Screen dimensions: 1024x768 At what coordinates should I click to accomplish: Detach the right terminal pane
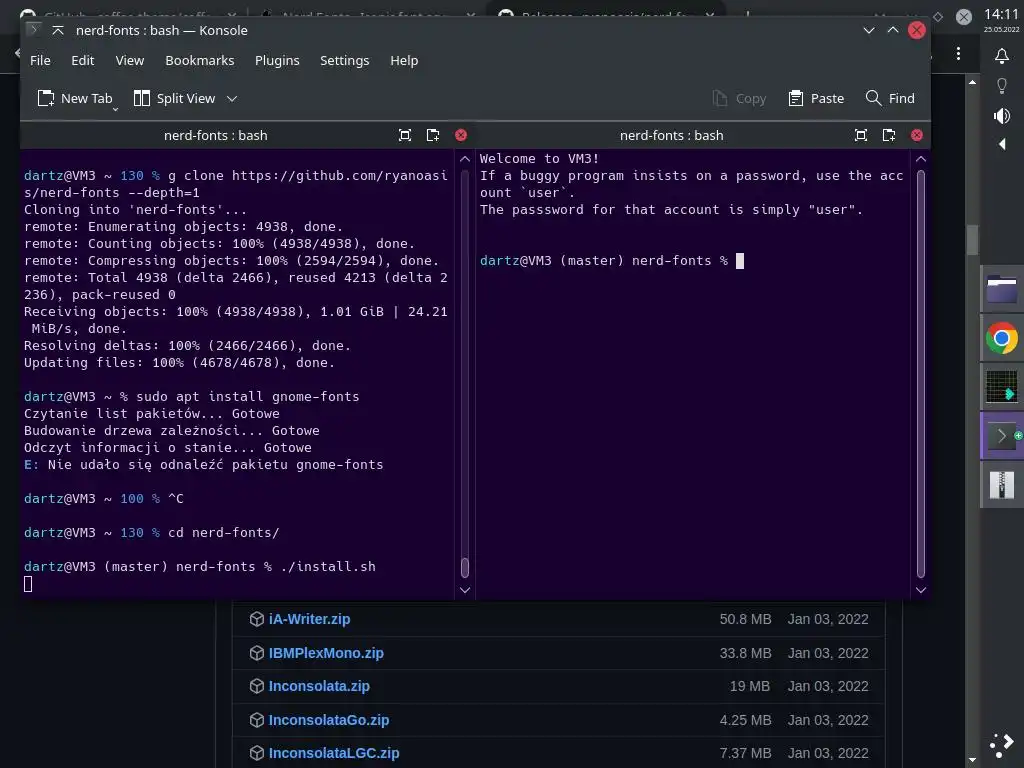tap(889, 135)
